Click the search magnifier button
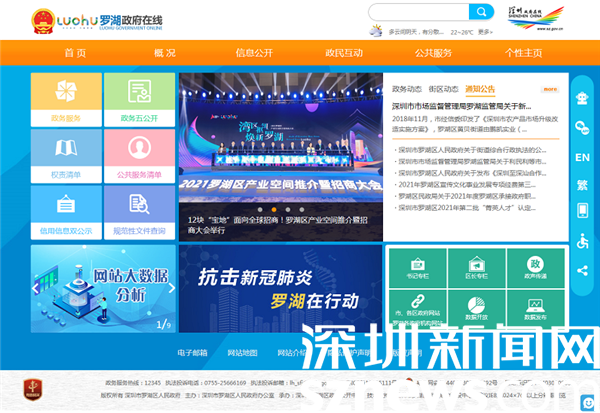The image size is (600, 413). tap(481, 12)
